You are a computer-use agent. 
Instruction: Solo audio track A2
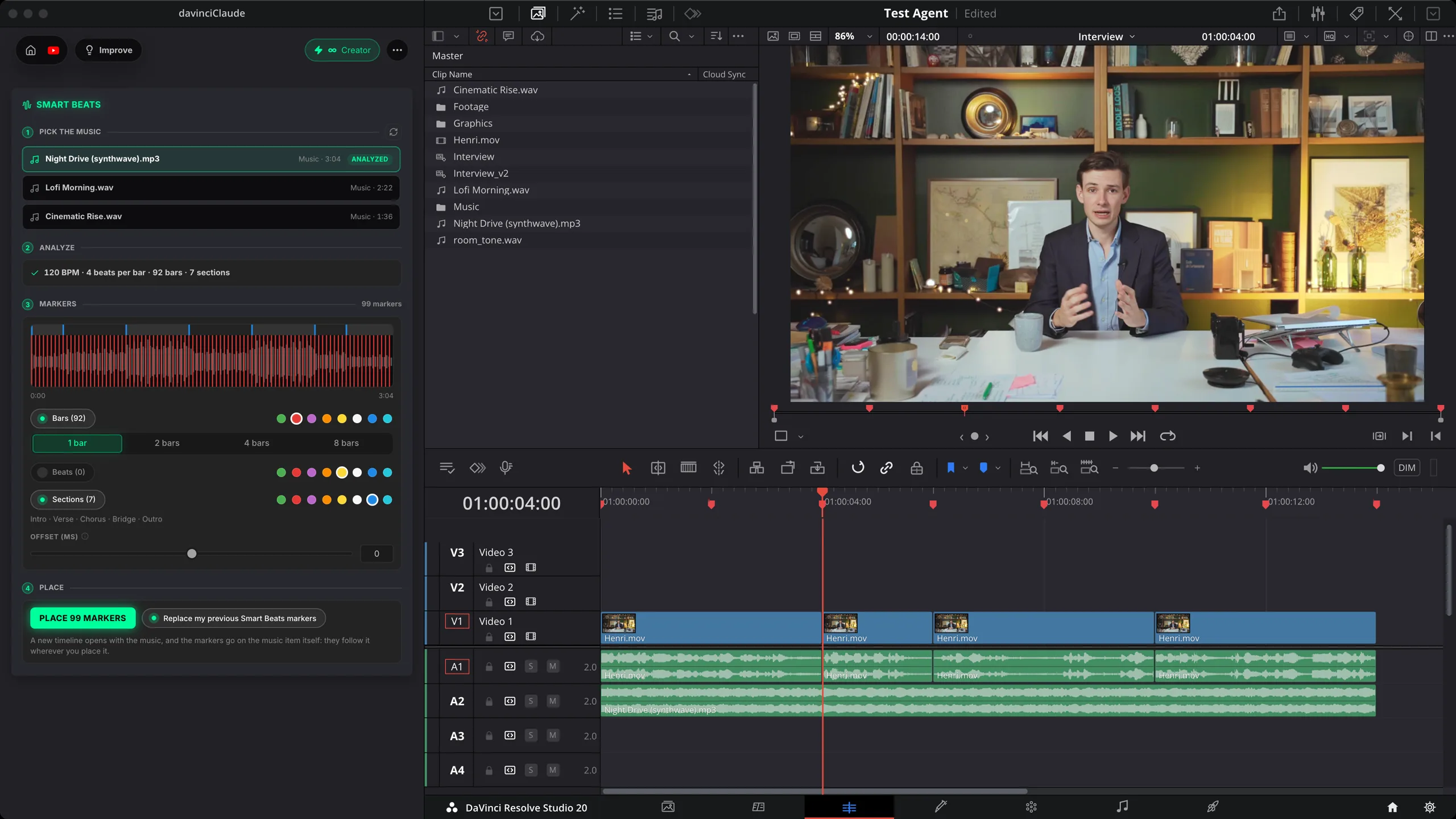531,701
